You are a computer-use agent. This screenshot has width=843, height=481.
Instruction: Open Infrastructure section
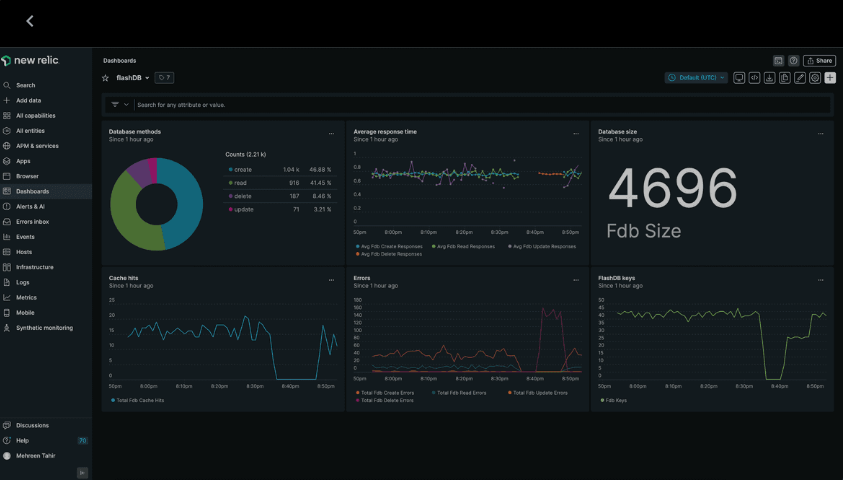34,267
